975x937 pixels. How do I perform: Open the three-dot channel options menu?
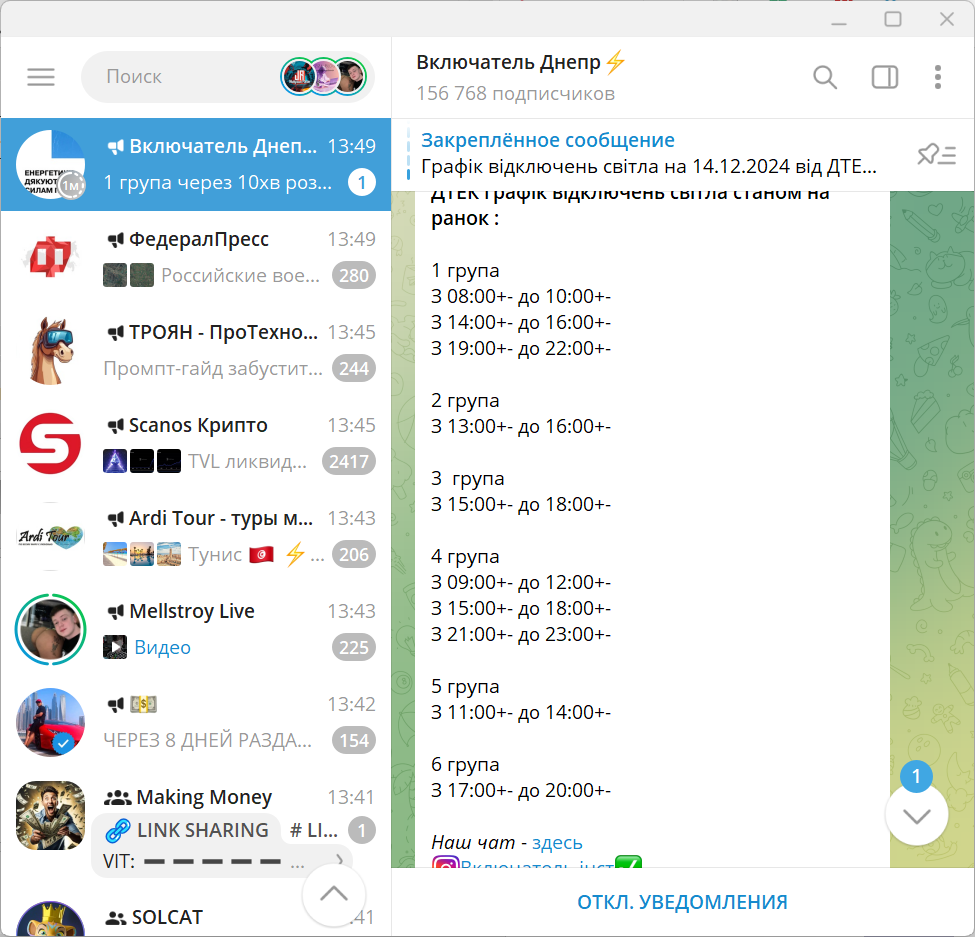tap(938, 77)
